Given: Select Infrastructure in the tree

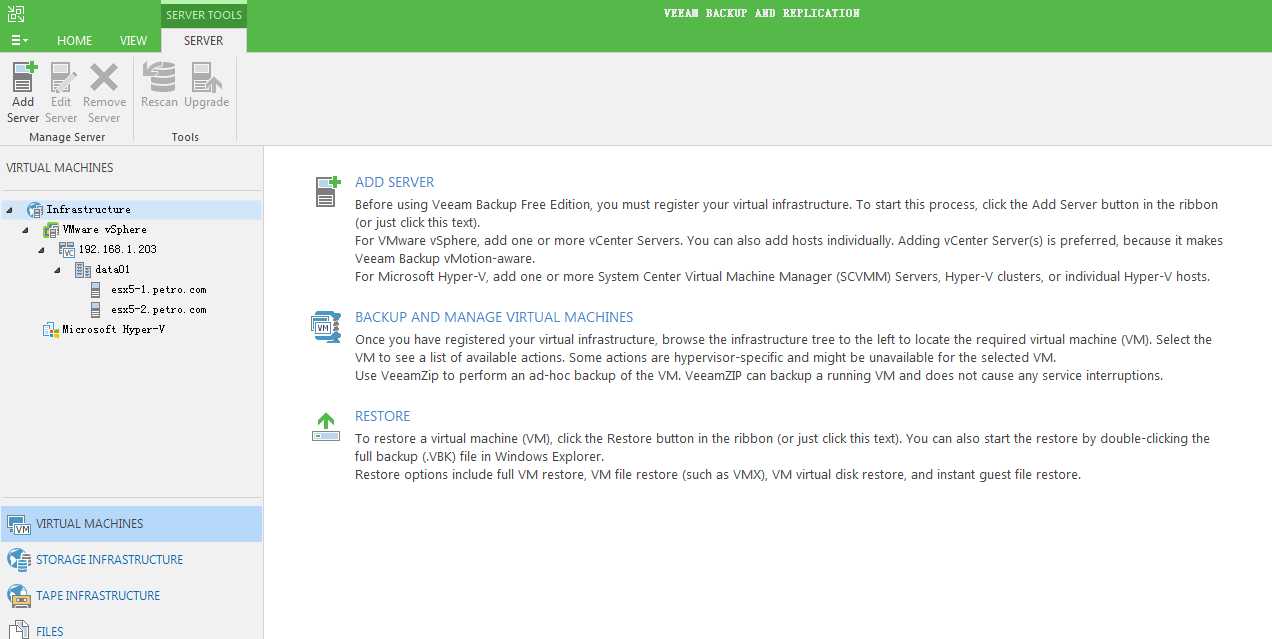Looking at the screenshot, I should (x=88, y=210).
